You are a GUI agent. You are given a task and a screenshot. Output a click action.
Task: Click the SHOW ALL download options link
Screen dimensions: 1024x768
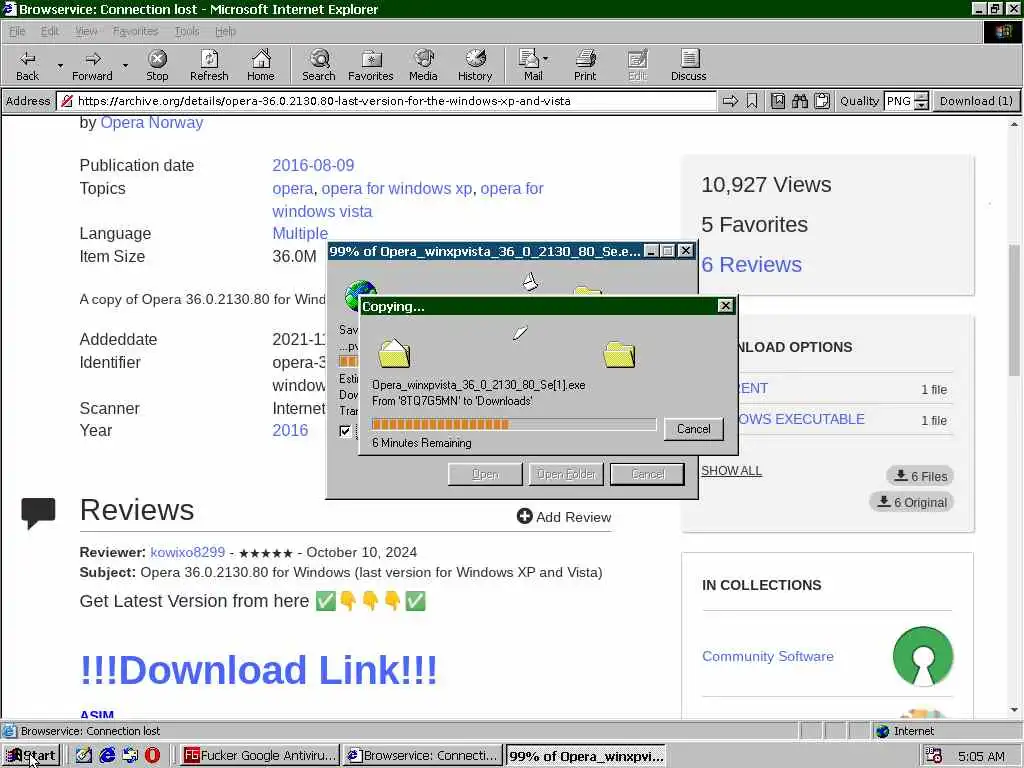tap(731, 471)
